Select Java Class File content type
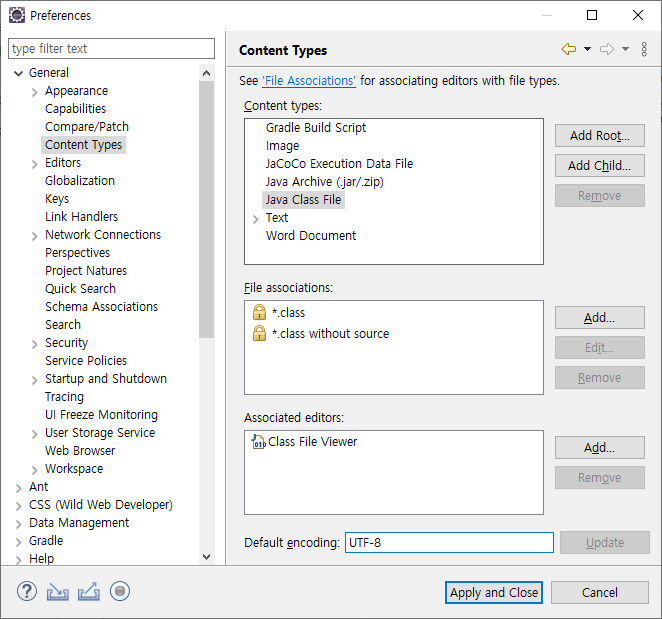The width and height of the screenshot is (662, 619). [303, 200]
